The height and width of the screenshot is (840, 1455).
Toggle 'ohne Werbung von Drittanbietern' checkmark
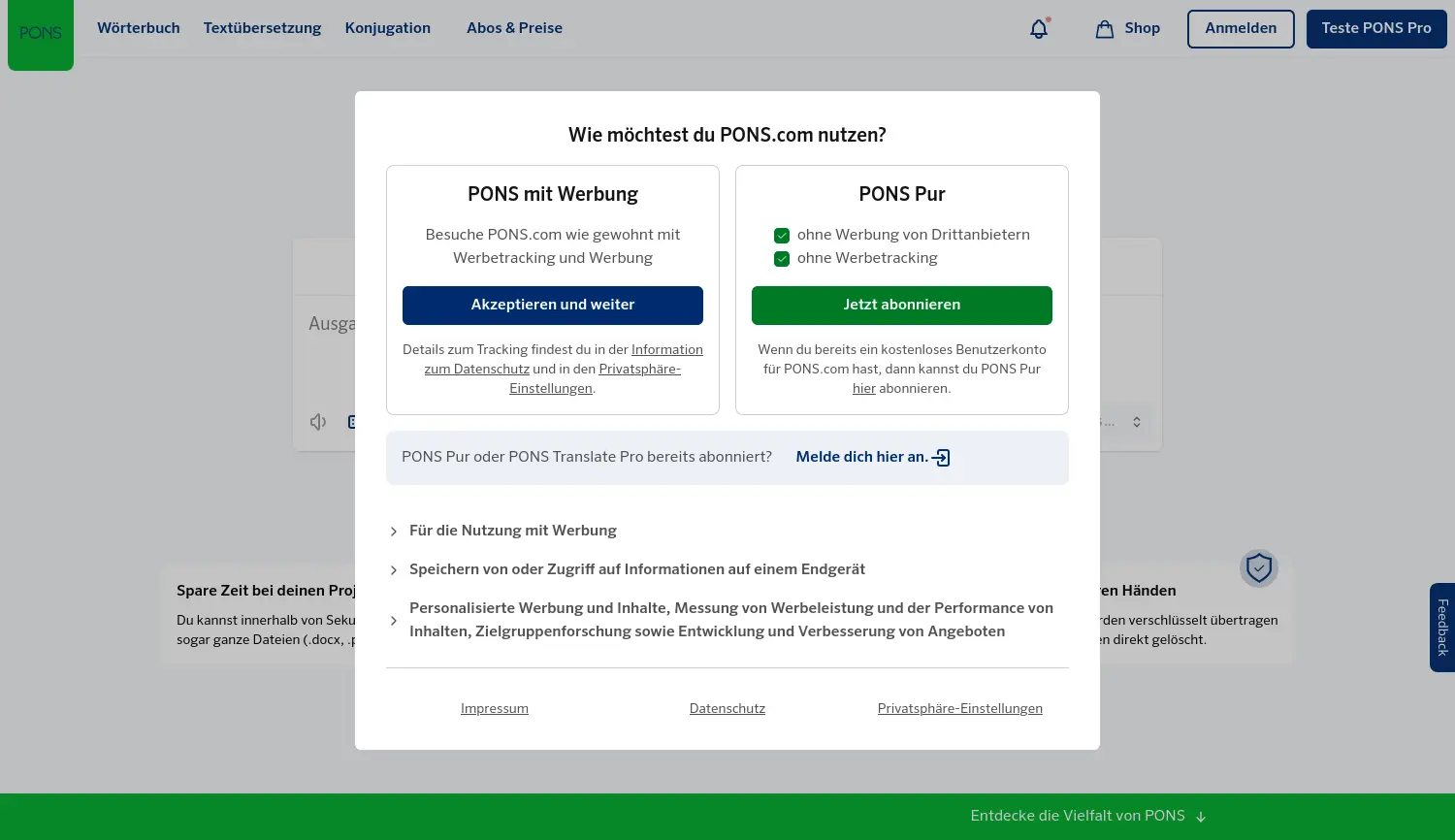tap(782, 236)
